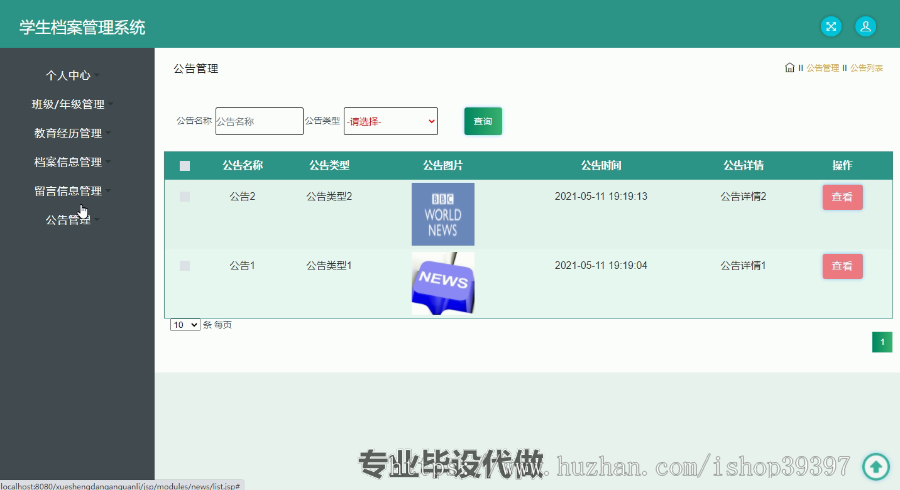Click the 公告类型 column header
The width and height of the screenshot is (900, 490).
(329, 165)
